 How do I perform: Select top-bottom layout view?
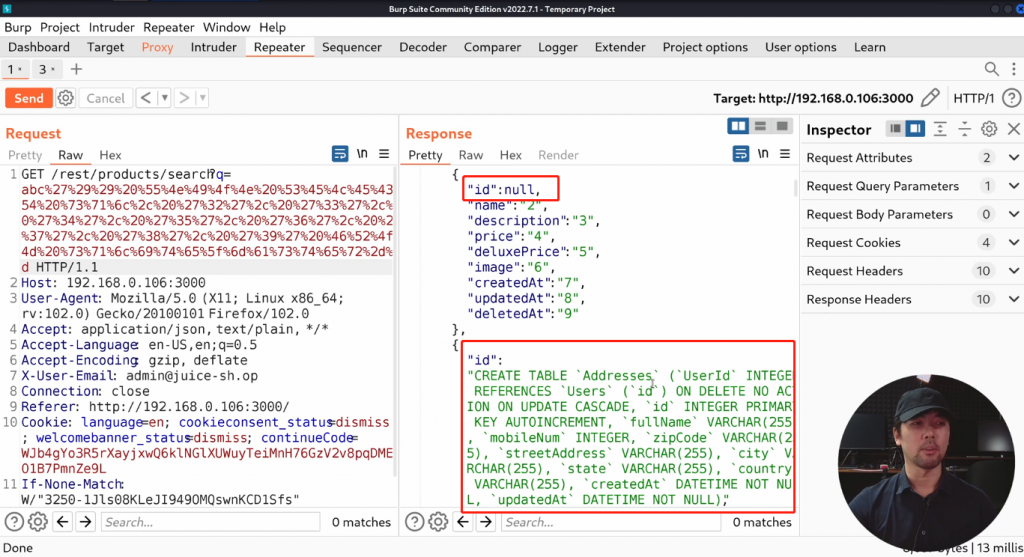pos(760,126)
